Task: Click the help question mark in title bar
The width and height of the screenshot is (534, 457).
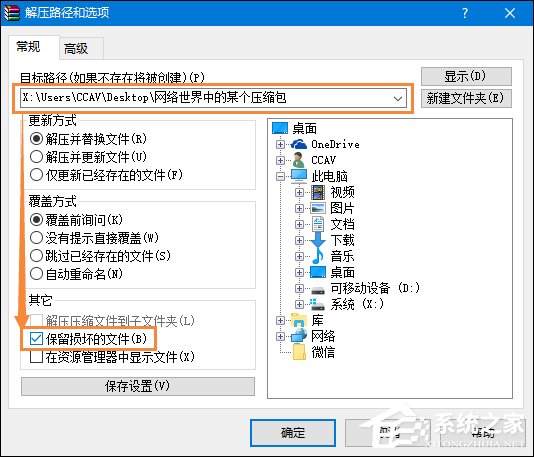Action: click(x=465, y=13)
